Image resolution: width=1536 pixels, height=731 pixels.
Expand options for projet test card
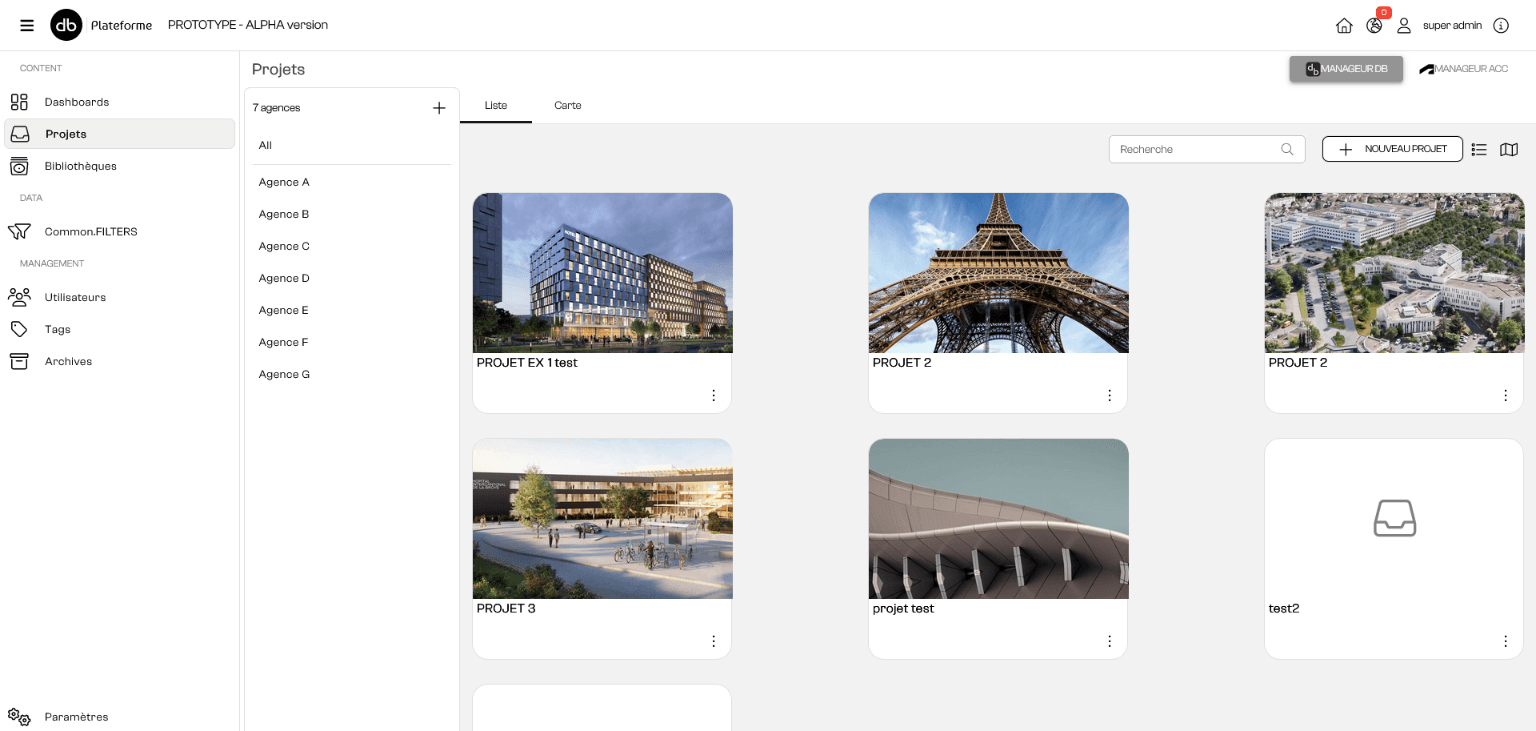point(1109,641)
